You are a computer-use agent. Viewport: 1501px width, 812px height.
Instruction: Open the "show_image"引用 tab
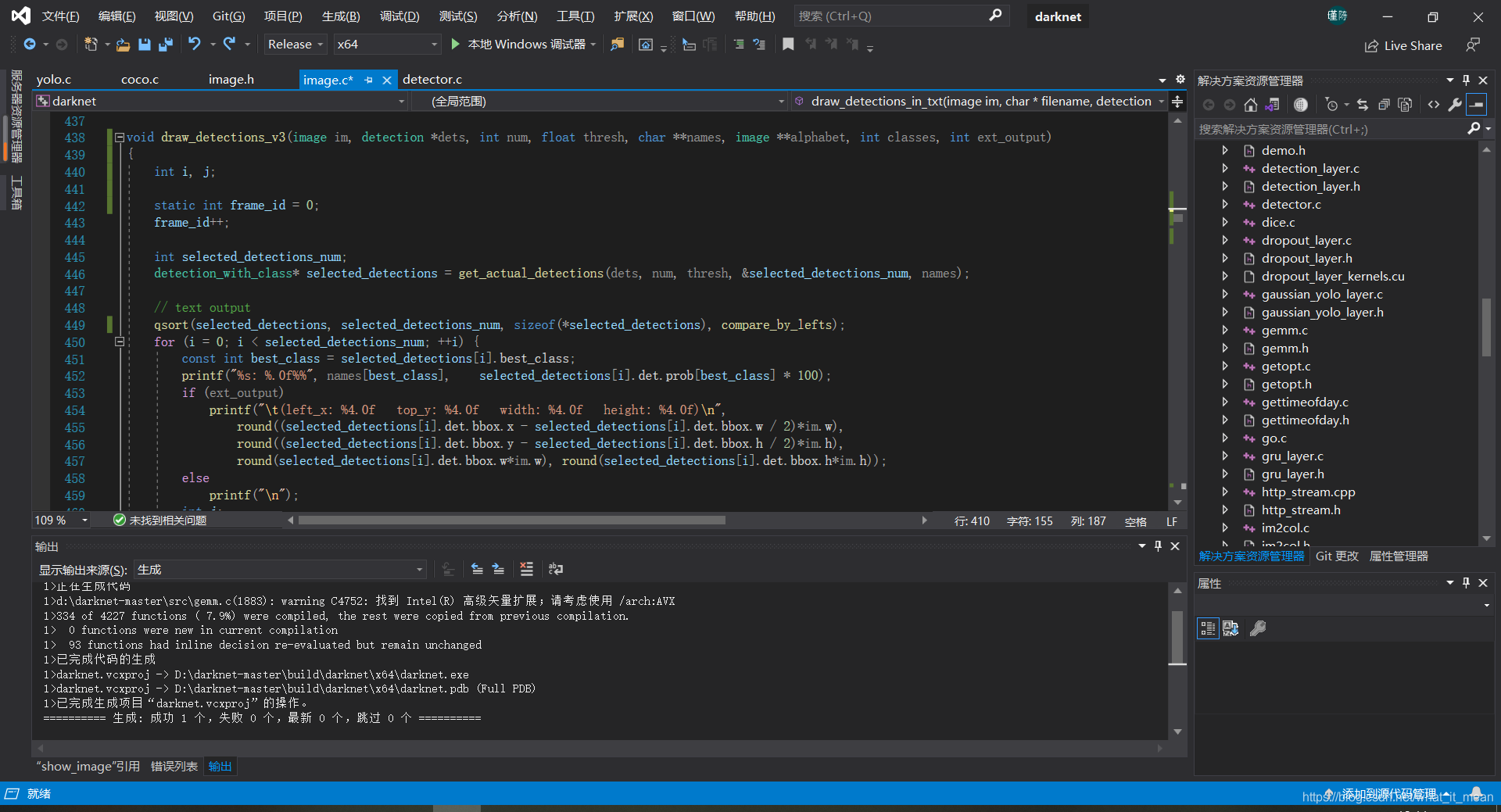[88, 767]
